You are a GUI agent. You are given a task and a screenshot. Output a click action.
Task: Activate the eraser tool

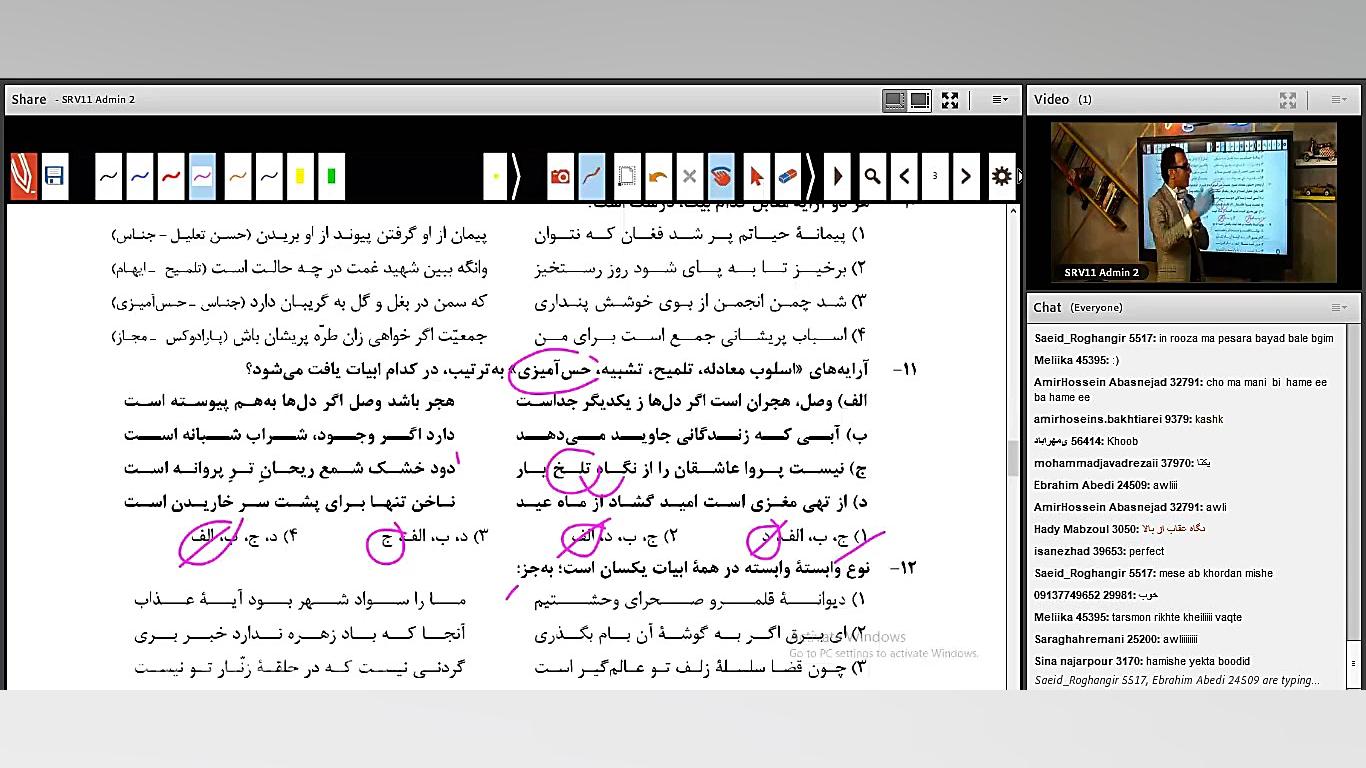point(787,176)
